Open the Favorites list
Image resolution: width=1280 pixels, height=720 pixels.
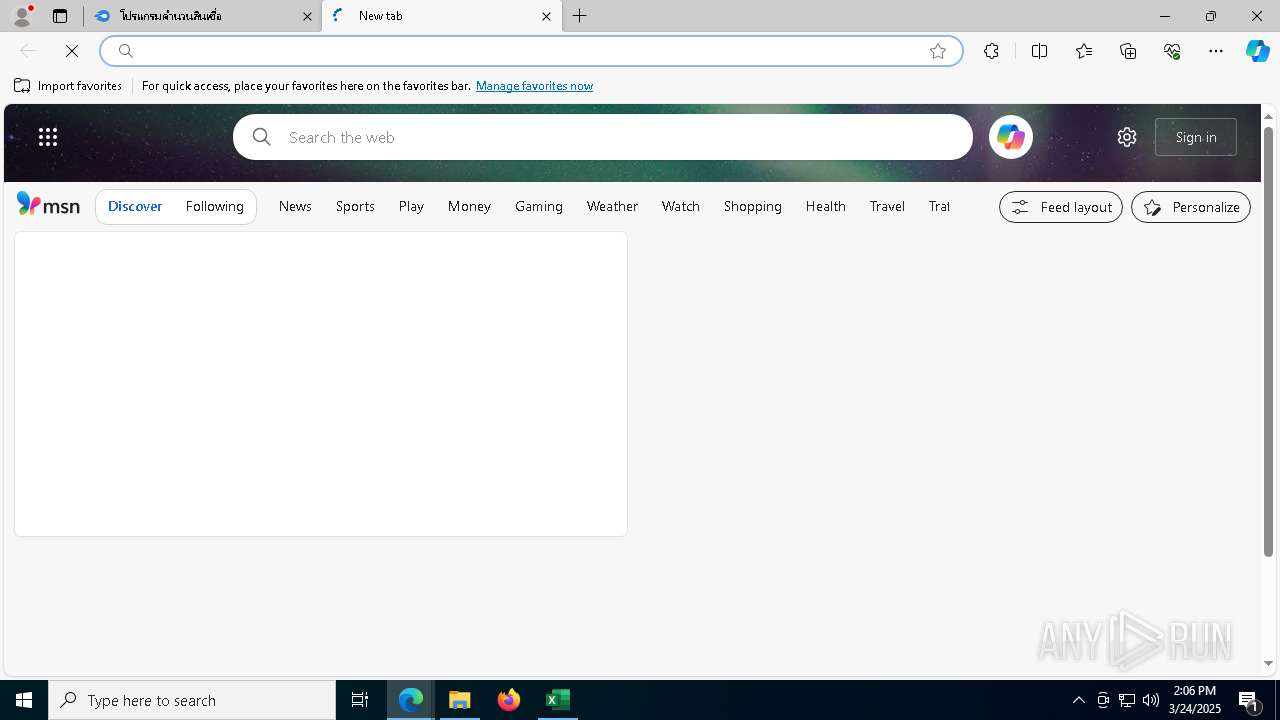(1084, 51)
